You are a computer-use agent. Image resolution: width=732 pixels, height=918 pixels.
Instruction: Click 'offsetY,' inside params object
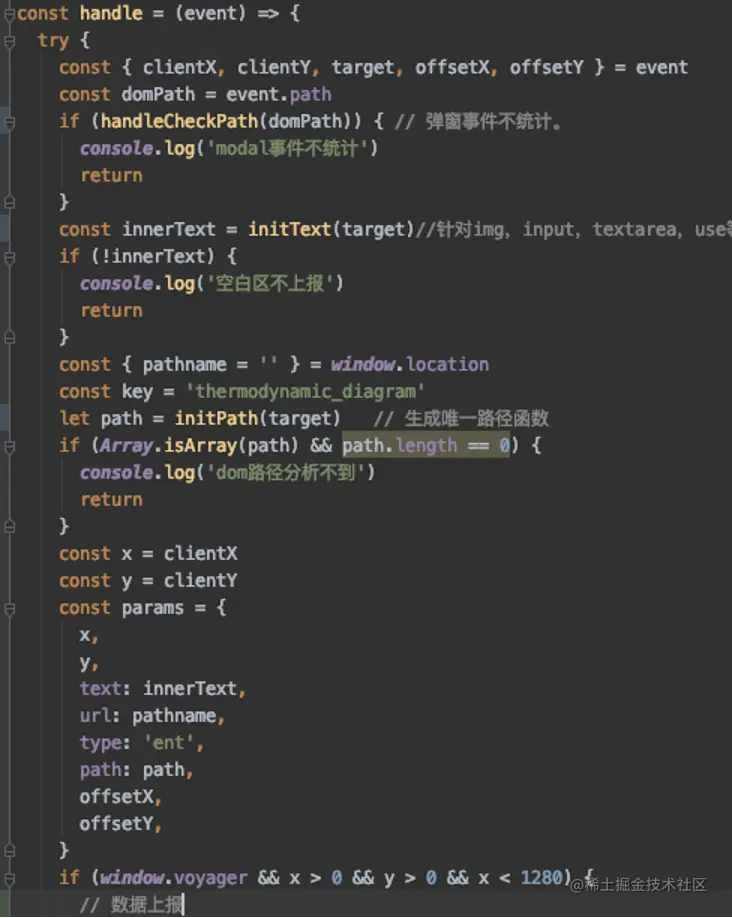point(121,824)
